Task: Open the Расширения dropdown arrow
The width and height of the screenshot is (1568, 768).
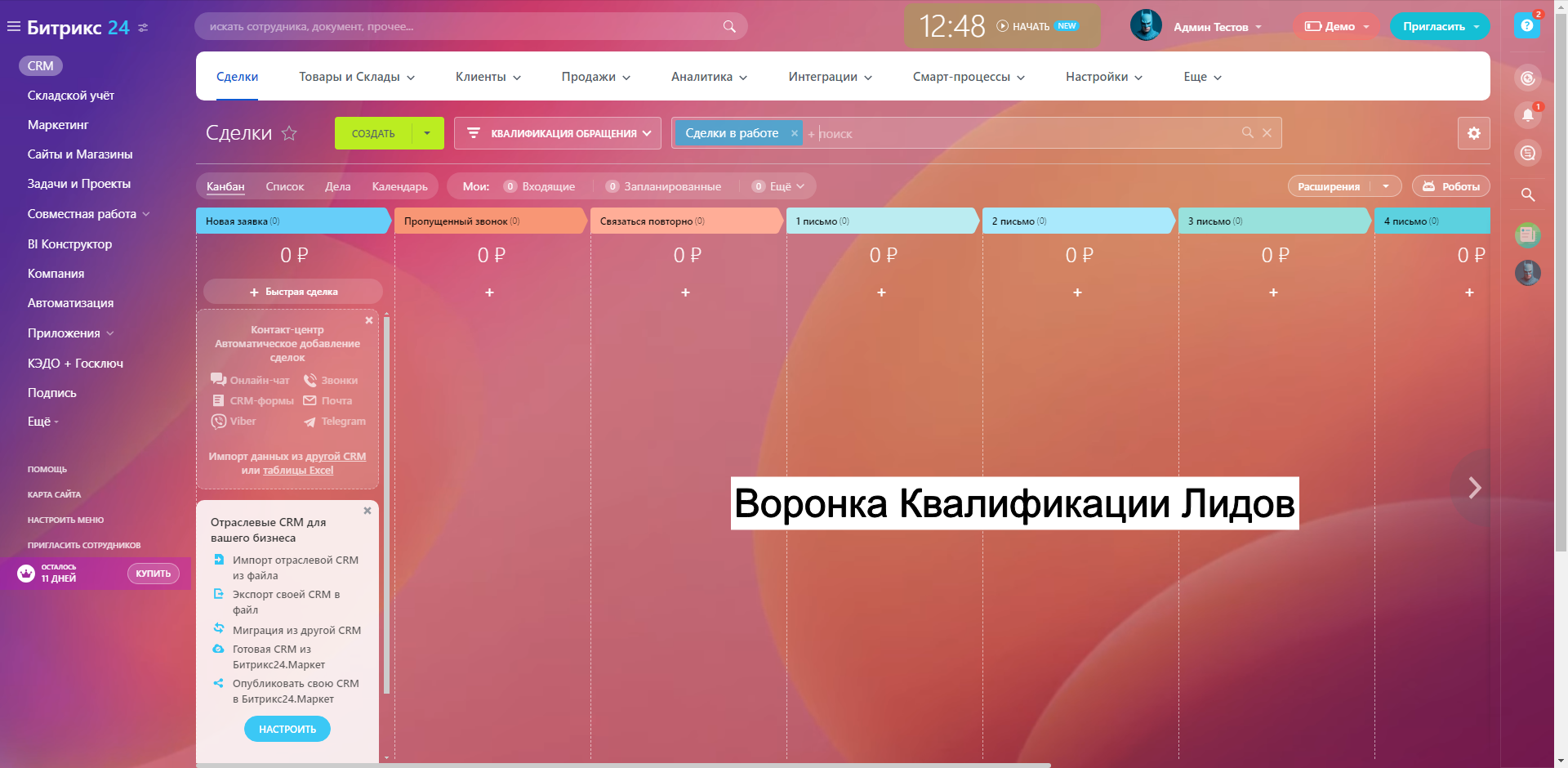Action: pos(1386,186)
